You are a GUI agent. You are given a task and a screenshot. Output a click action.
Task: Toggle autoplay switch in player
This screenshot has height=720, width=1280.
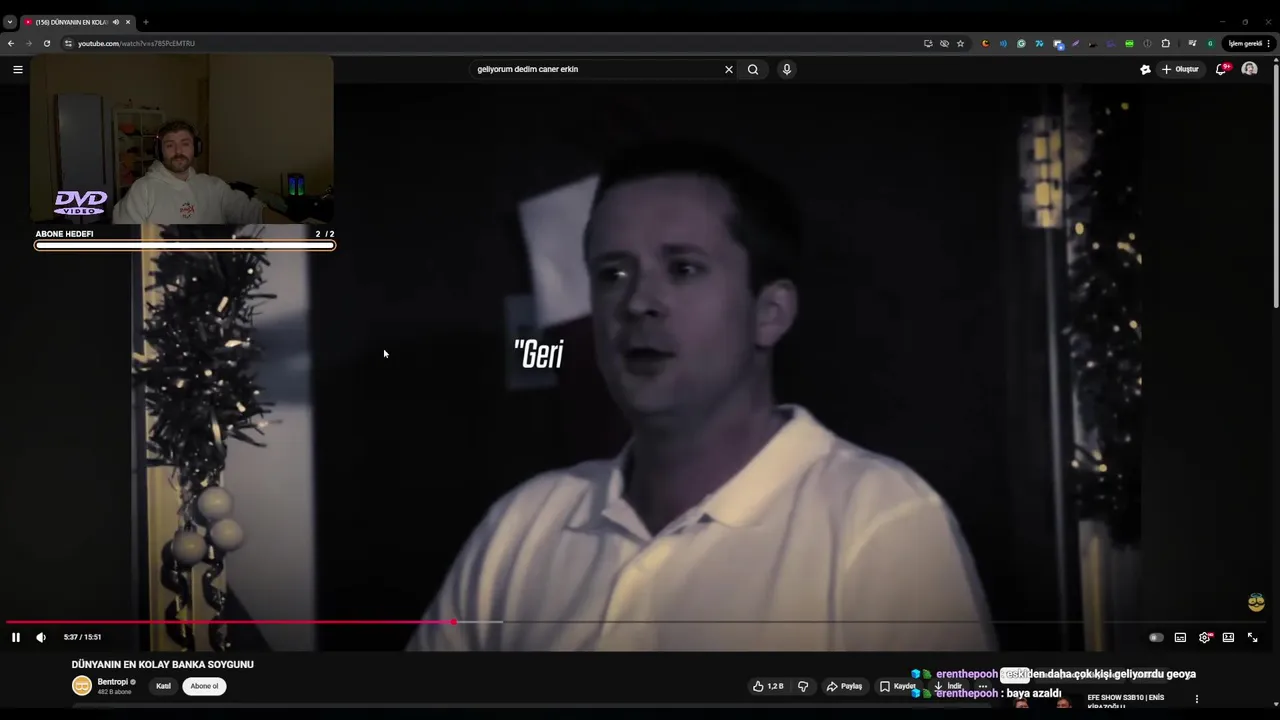point(1156,637)
